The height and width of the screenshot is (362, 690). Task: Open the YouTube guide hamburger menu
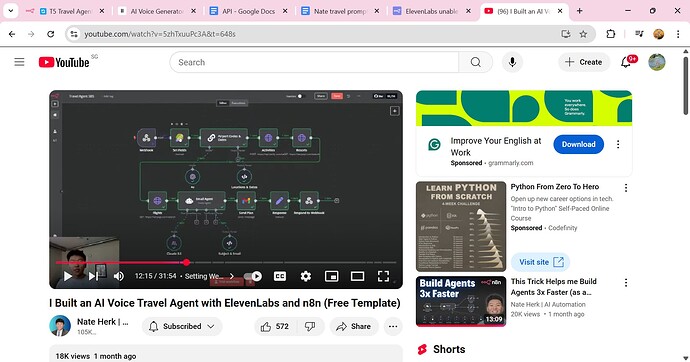coord(19,62)
